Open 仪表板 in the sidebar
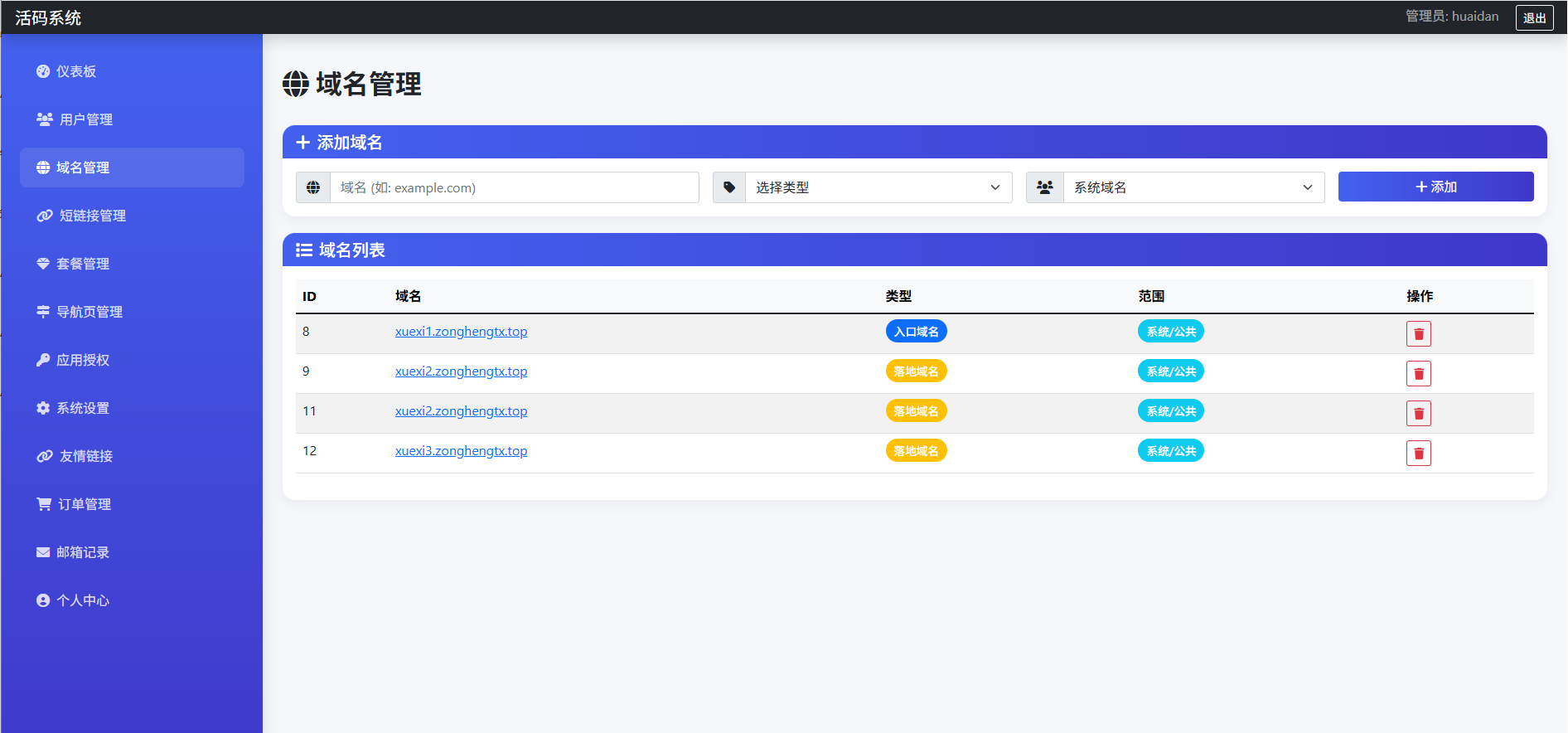1568x733 pixels. pos(76,71)
